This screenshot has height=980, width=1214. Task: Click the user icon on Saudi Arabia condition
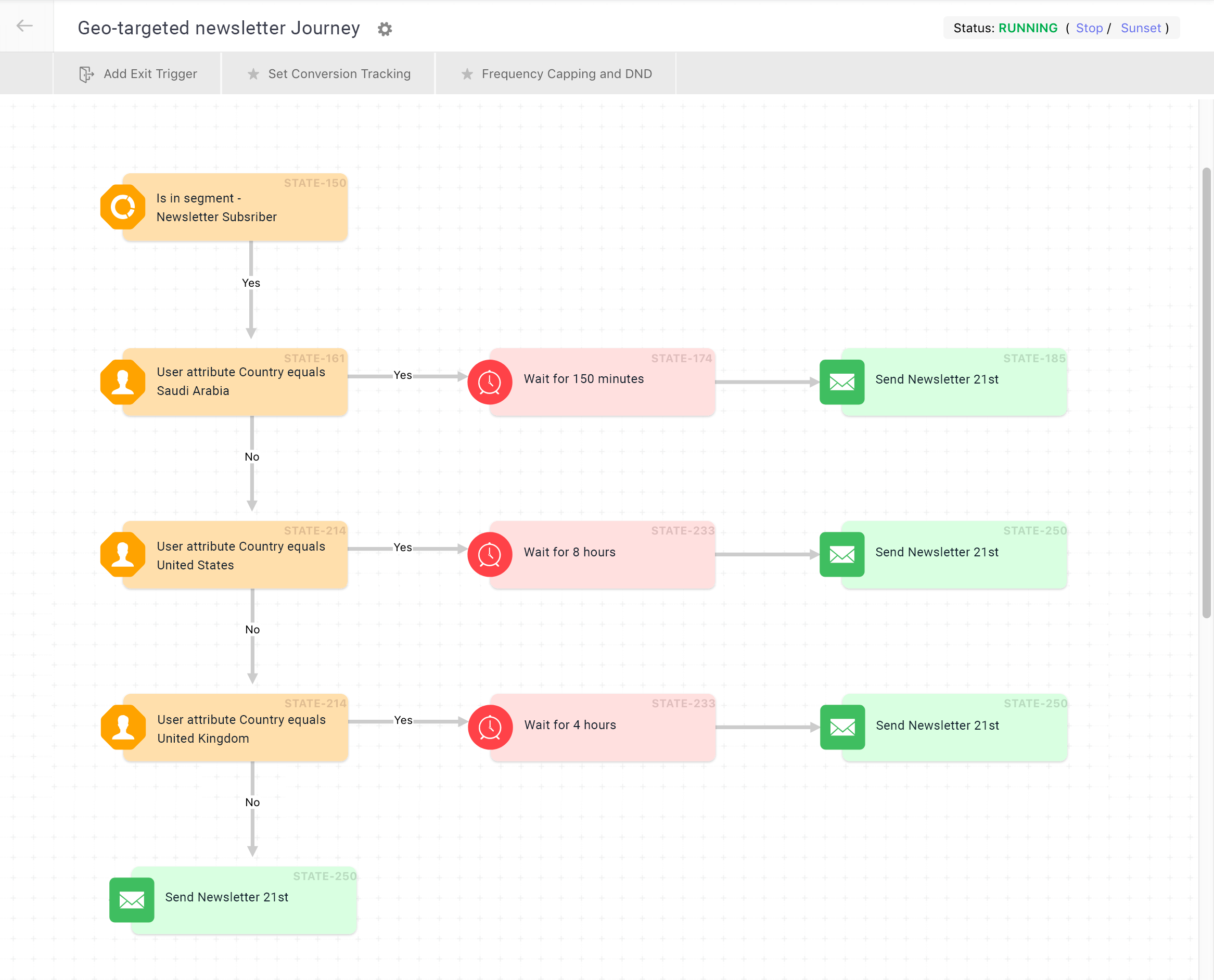point(122,382)
